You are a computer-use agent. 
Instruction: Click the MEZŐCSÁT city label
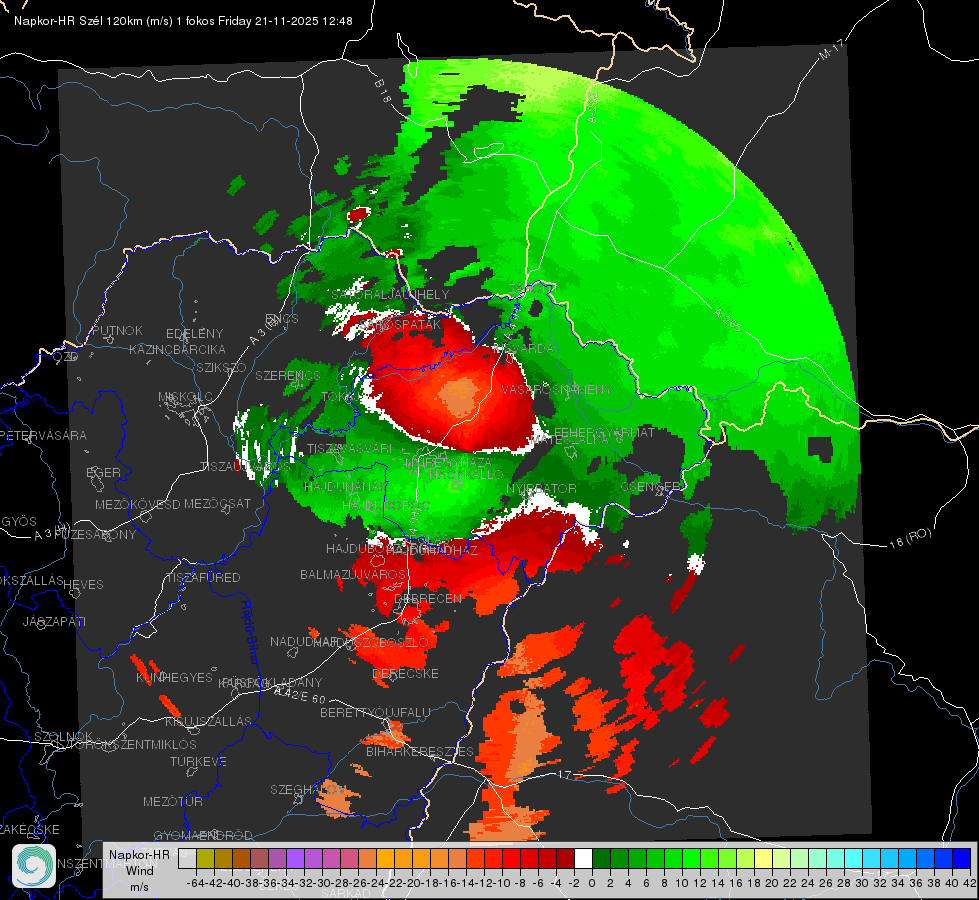click(217, 503)
